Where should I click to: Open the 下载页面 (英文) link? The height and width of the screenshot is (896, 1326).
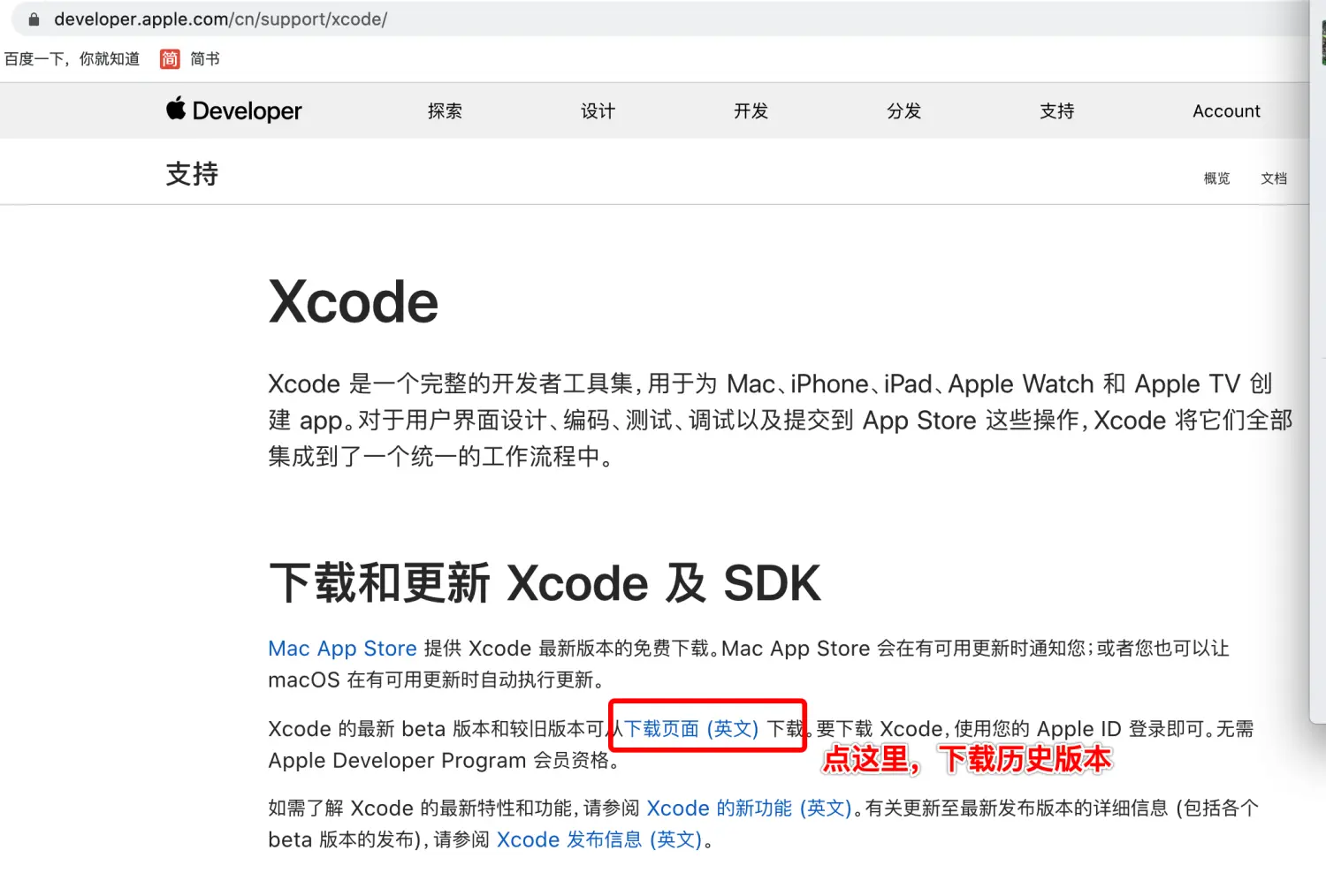coord(692,729)
